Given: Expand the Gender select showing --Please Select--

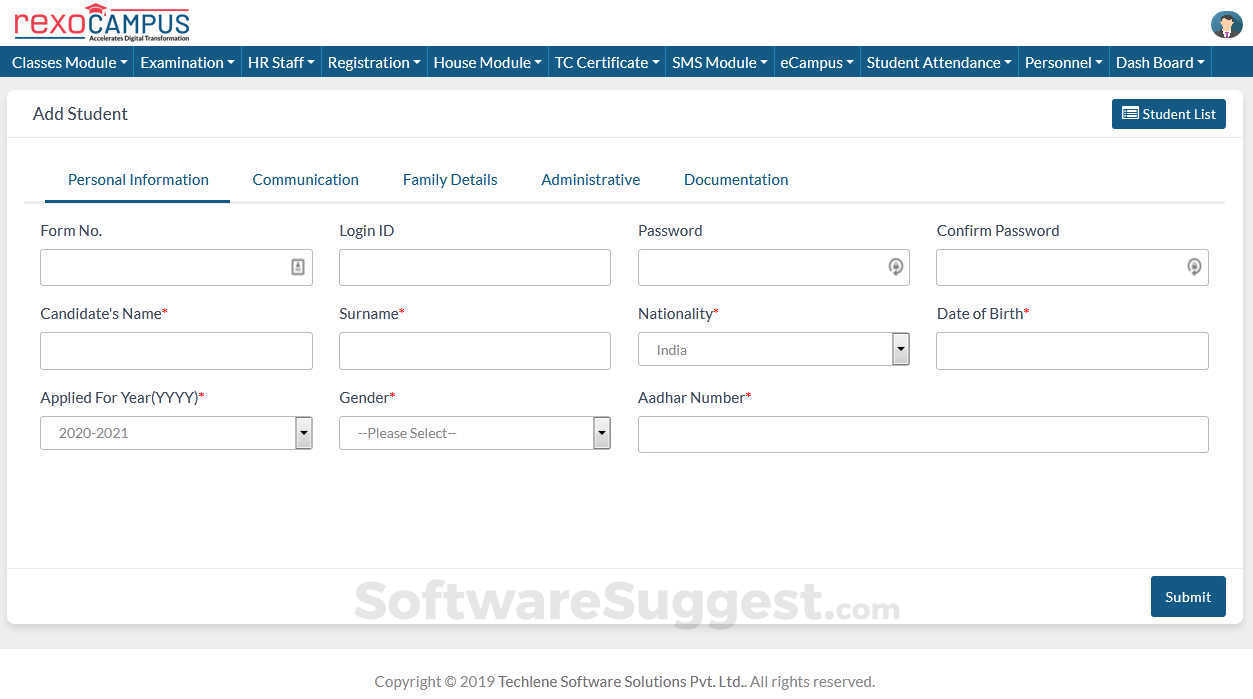Looking at the screenshot, I should coord(601,432).
